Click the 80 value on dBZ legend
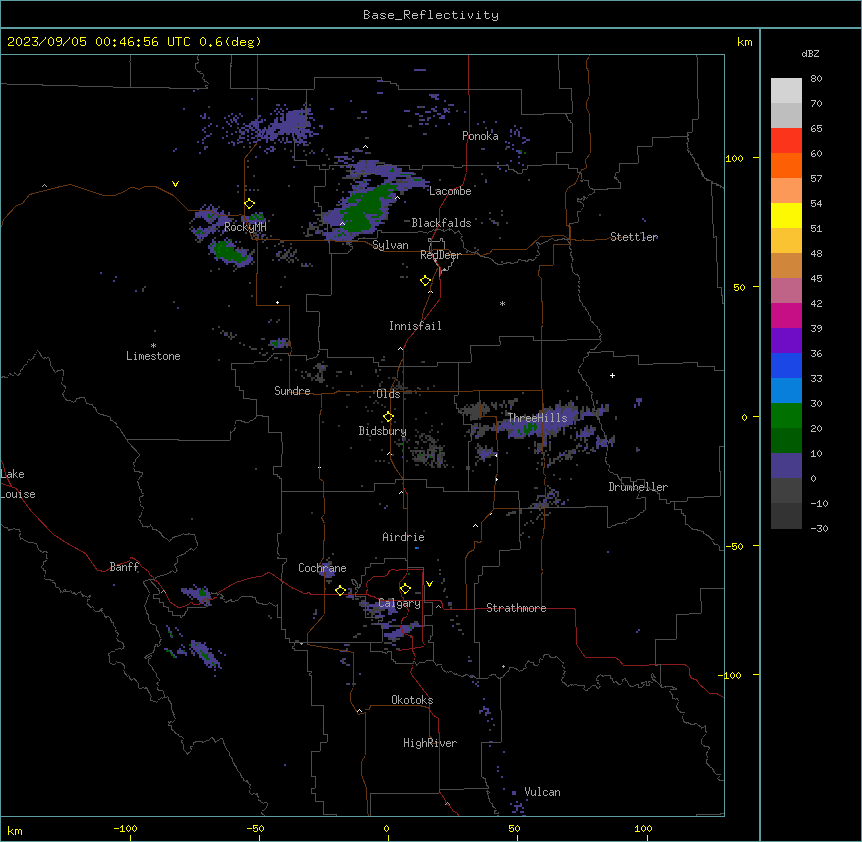 click(x=816, y=79)
